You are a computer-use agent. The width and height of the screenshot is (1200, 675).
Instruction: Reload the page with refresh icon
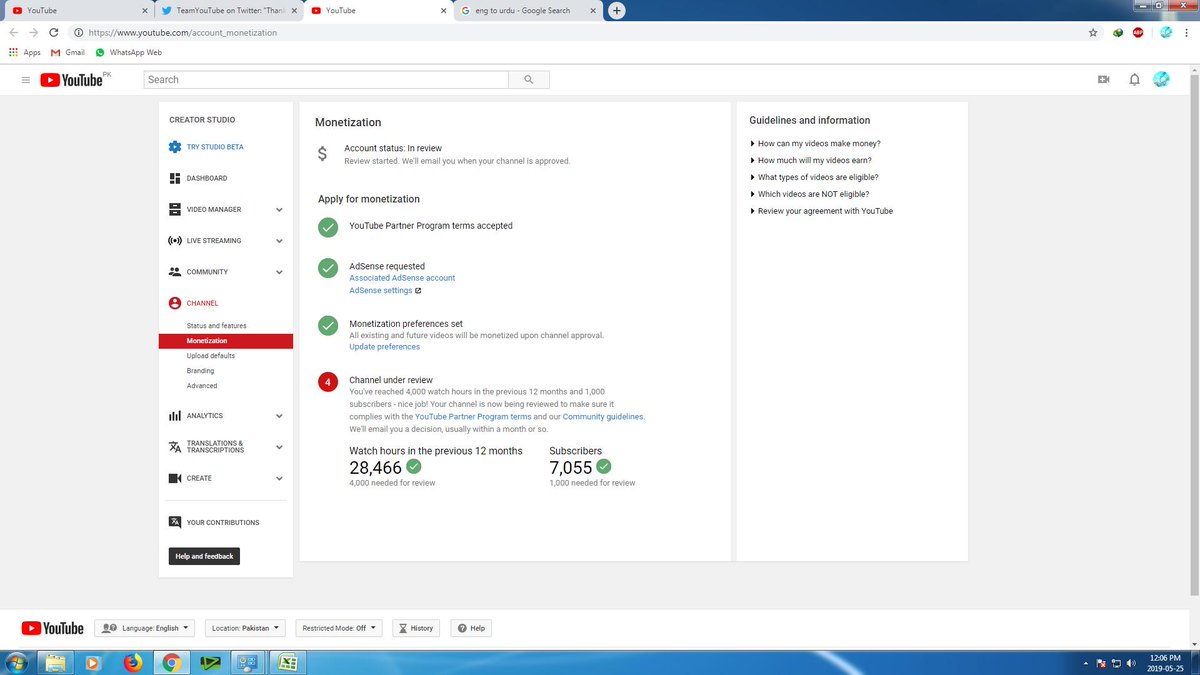click(x=53, y=32)
